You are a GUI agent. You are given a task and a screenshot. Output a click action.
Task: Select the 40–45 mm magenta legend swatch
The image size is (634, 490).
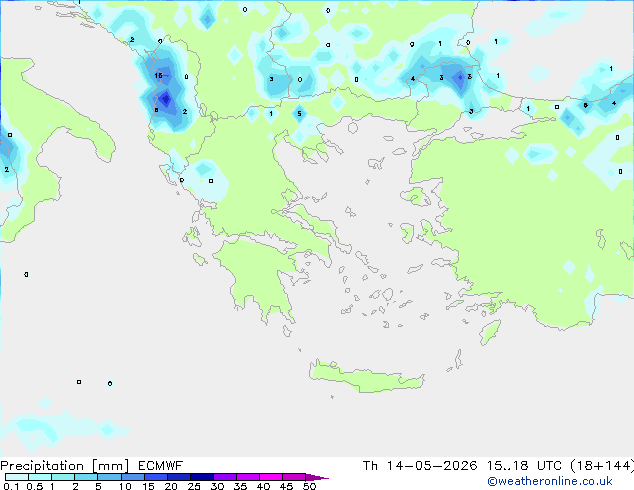pos(271,477)
